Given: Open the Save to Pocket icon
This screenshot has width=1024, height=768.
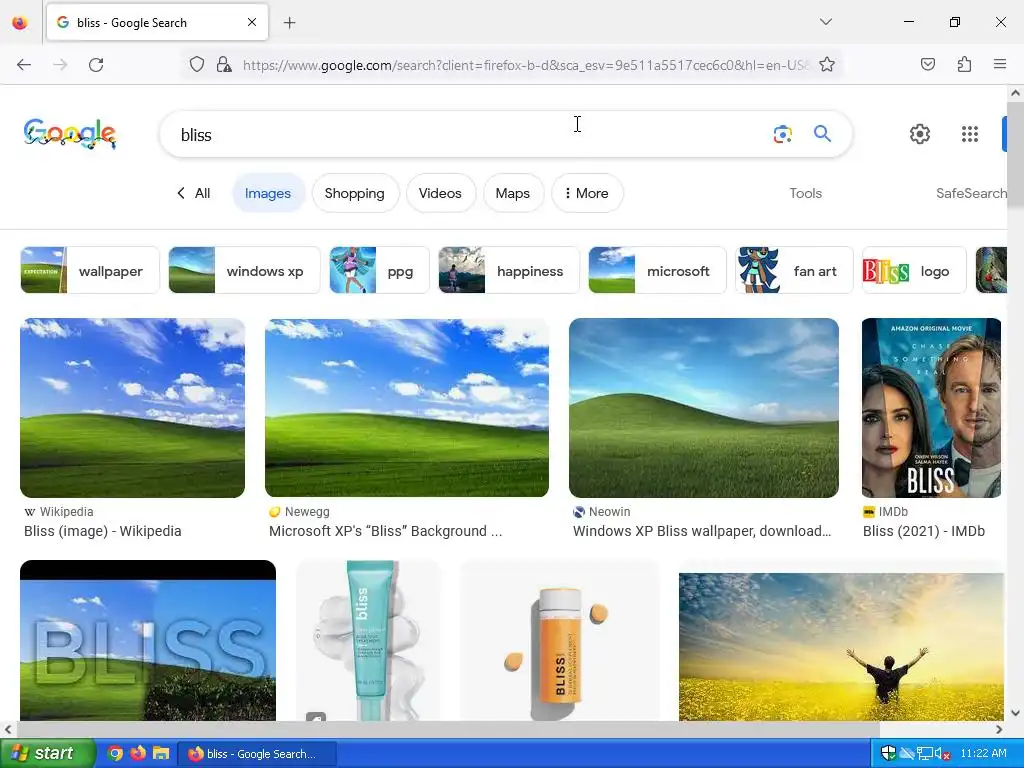Looking at the screenshot, I should pos(928,64).
